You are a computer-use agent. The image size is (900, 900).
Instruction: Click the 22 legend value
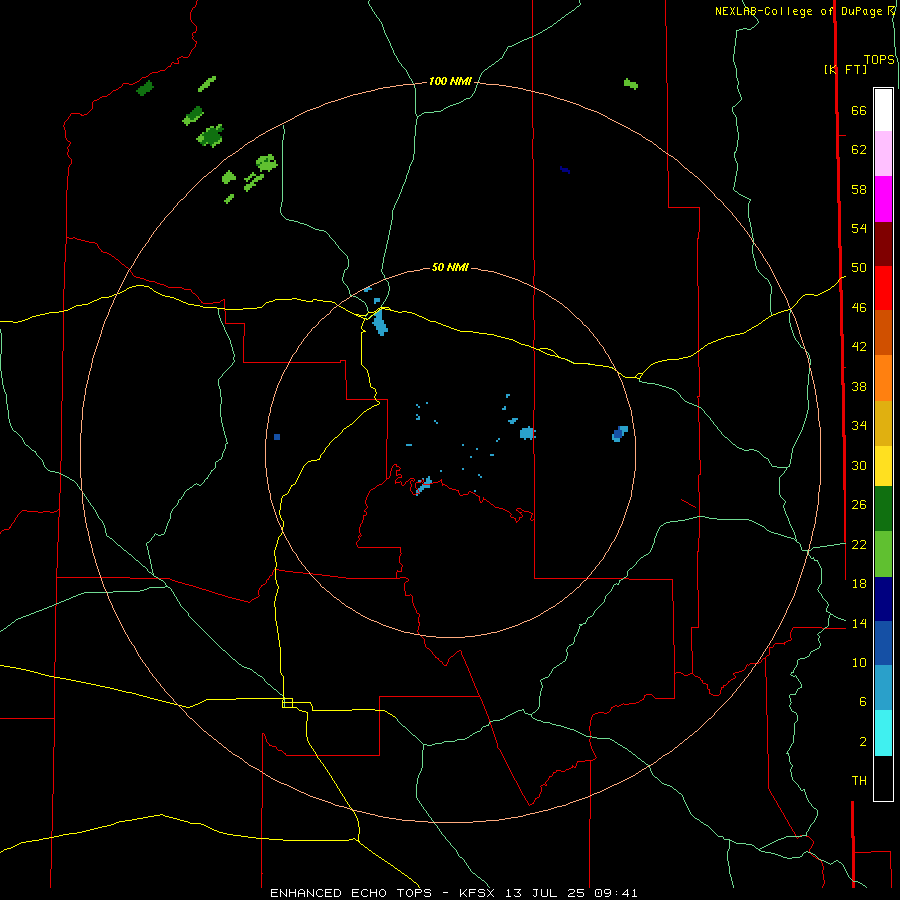859,544
